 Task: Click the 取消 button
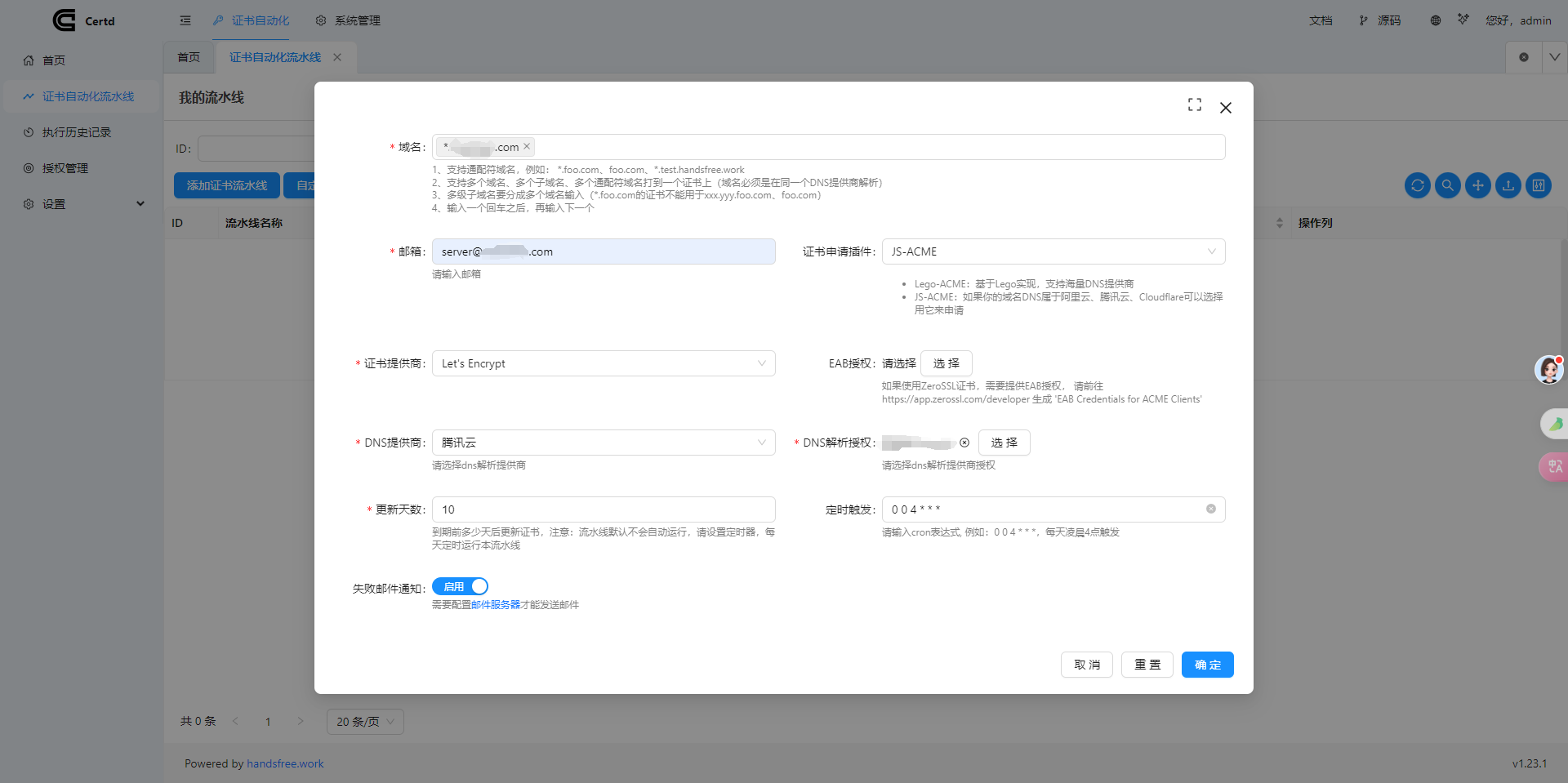tap(1087, 665)
